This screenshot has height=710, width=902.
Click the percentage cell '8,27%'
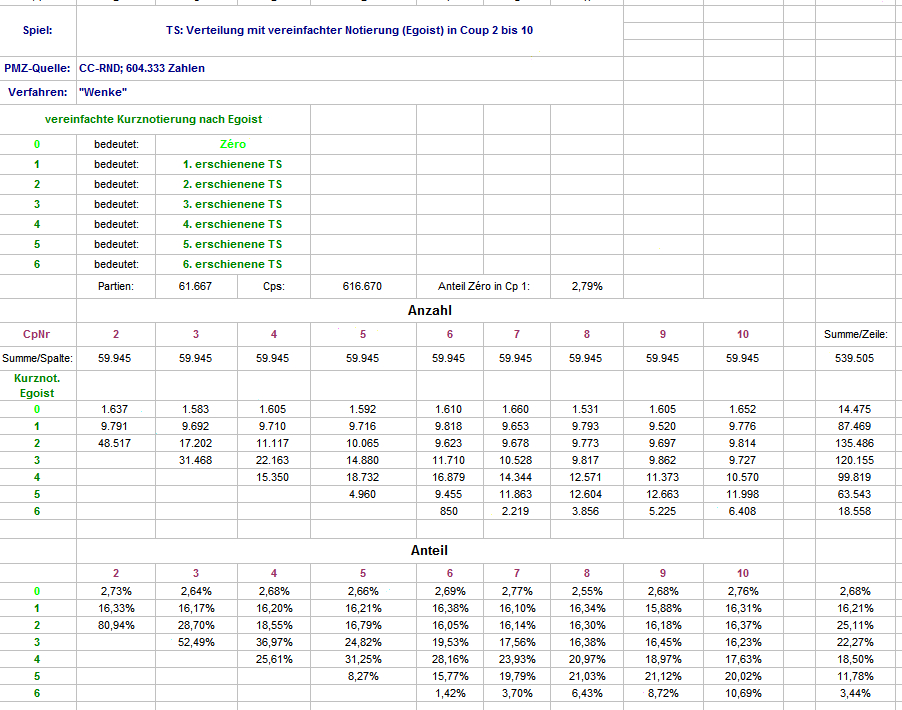pyautogui.click(x=363, y=677)
